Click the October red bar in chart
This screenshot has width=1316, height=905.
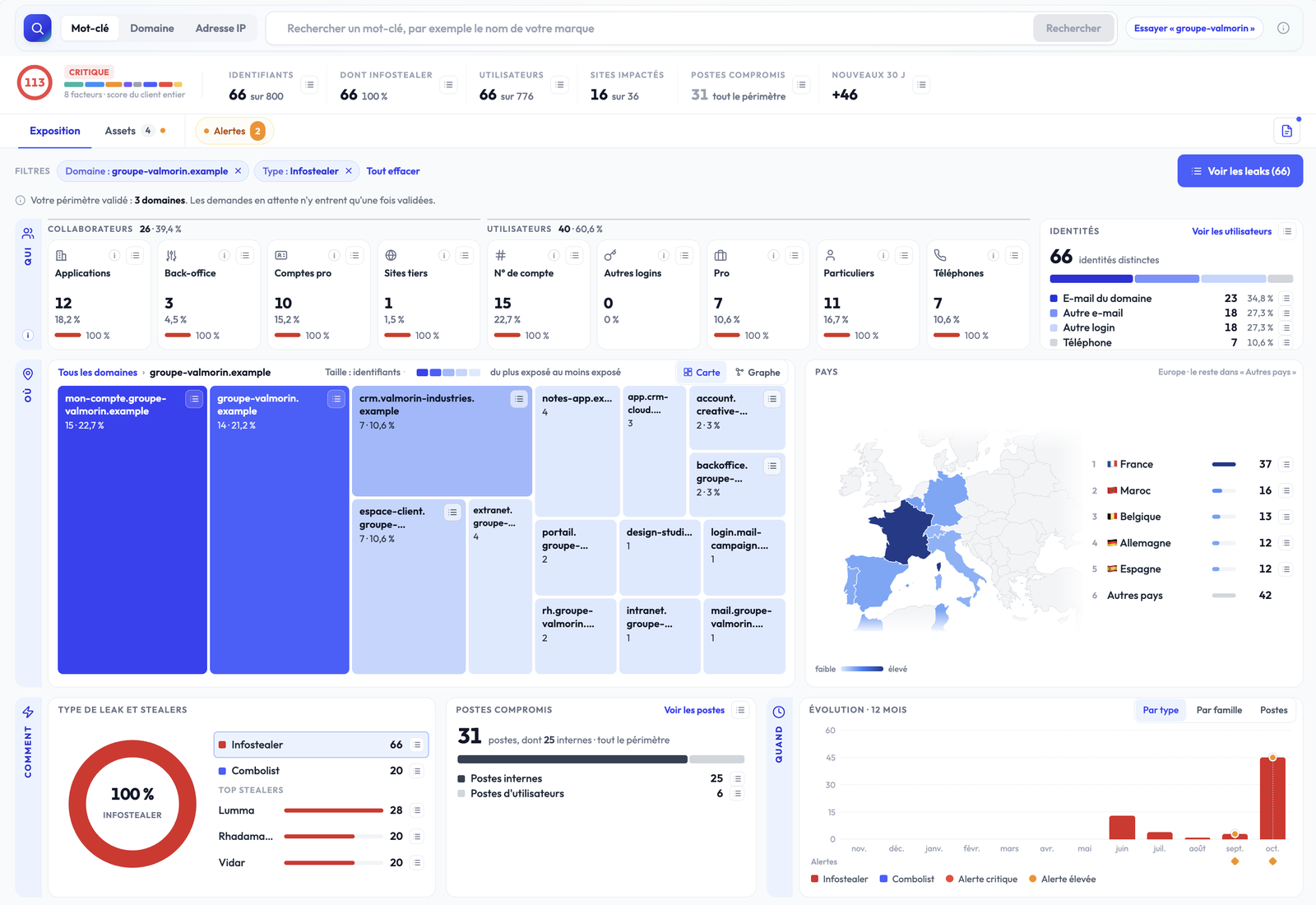[1272, 798]
